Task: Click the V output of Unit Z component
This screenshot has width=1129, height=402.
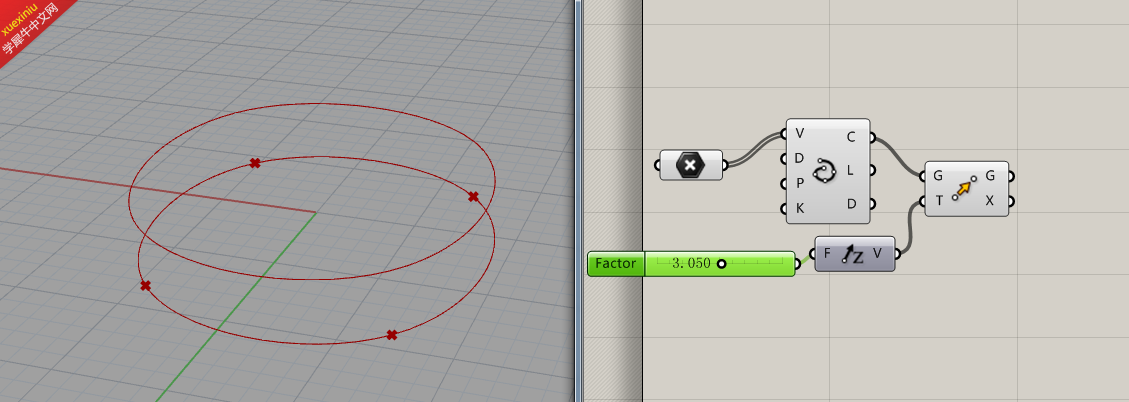Action: coord(877,254)
